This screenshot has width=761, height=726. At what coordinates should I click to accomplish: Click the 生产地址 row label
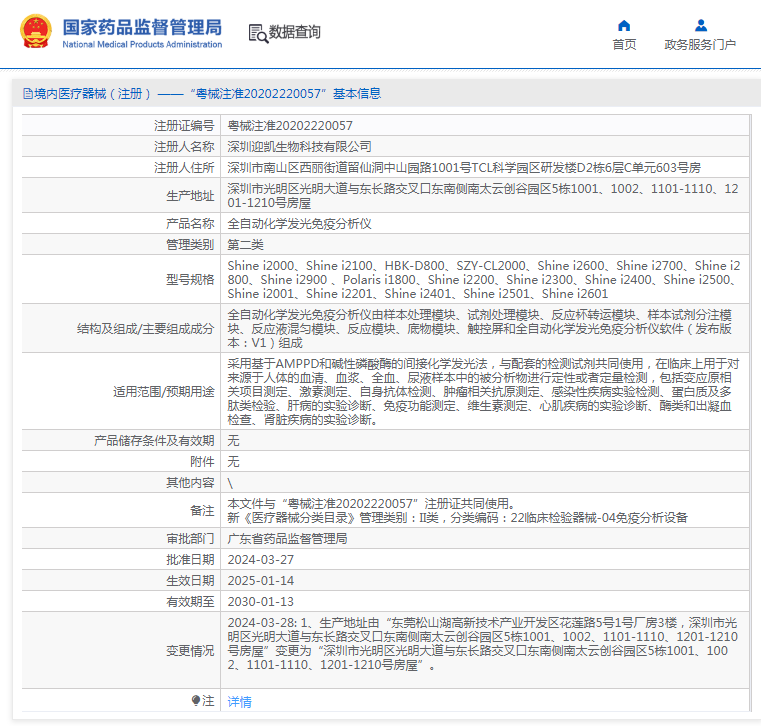(x=190, y=196)
